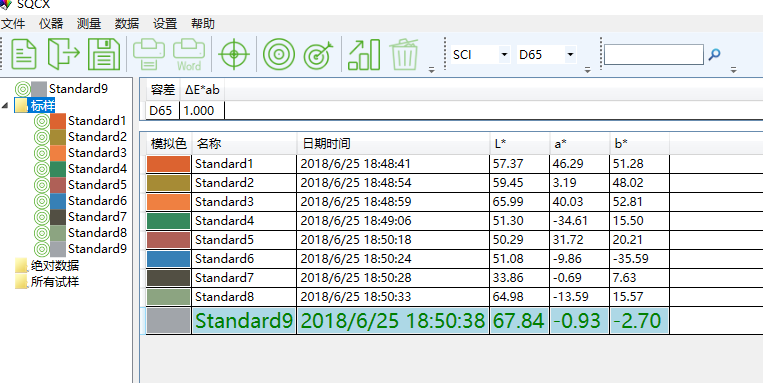Click the D65 cell in tolerance table

point(163,111)
